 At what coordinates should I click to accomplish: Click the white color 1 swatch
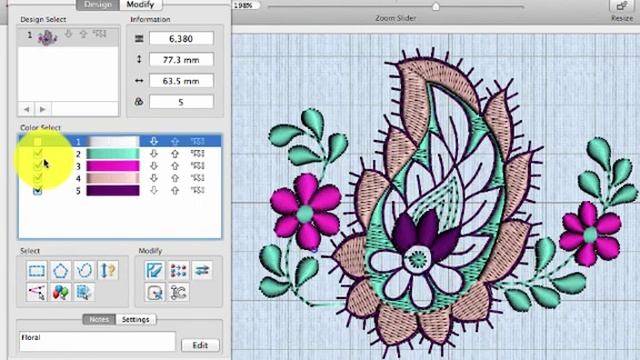pyautogui.click(x=113, y=141)
